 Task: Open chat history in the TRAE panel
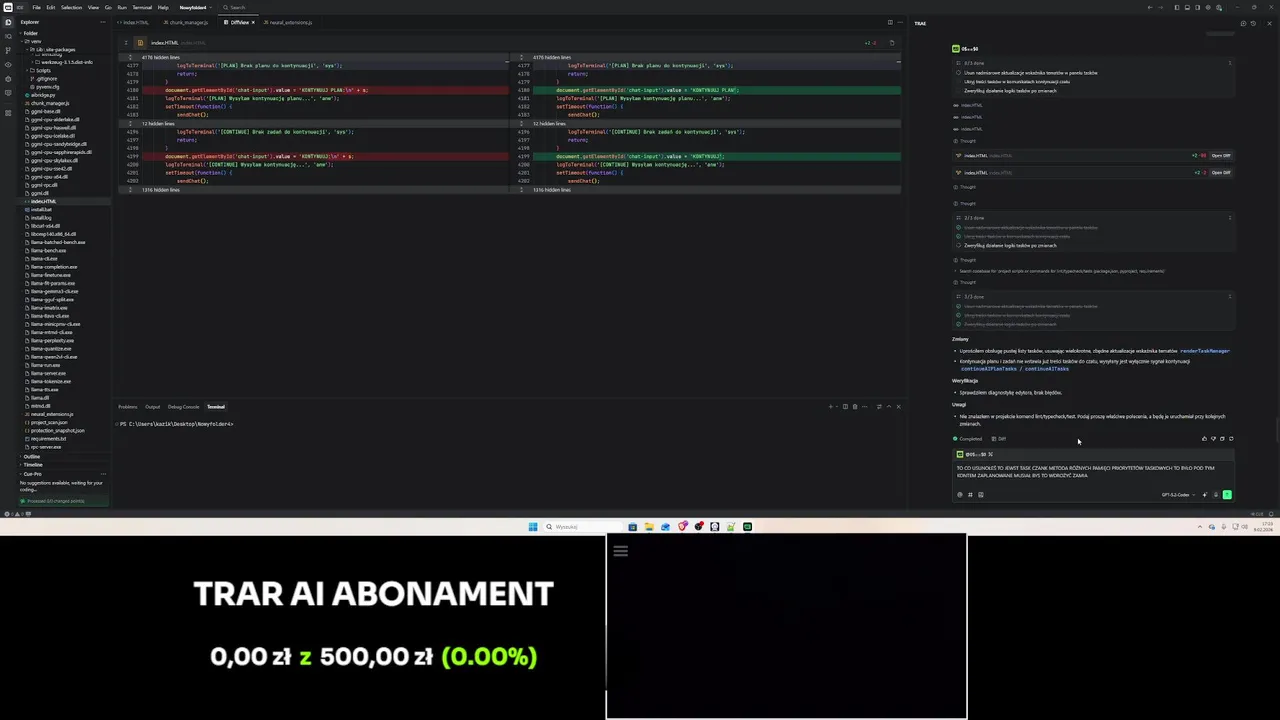click(1251, 23)
